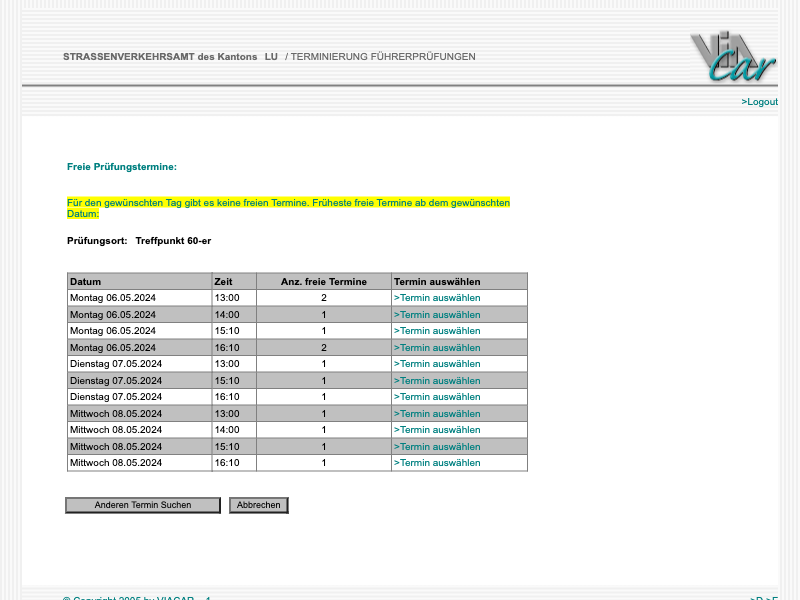The image size is (800, 600).
Task: Select appointment Dienstag 07.05.2024 at 16:10
Action: click(437, 397)
